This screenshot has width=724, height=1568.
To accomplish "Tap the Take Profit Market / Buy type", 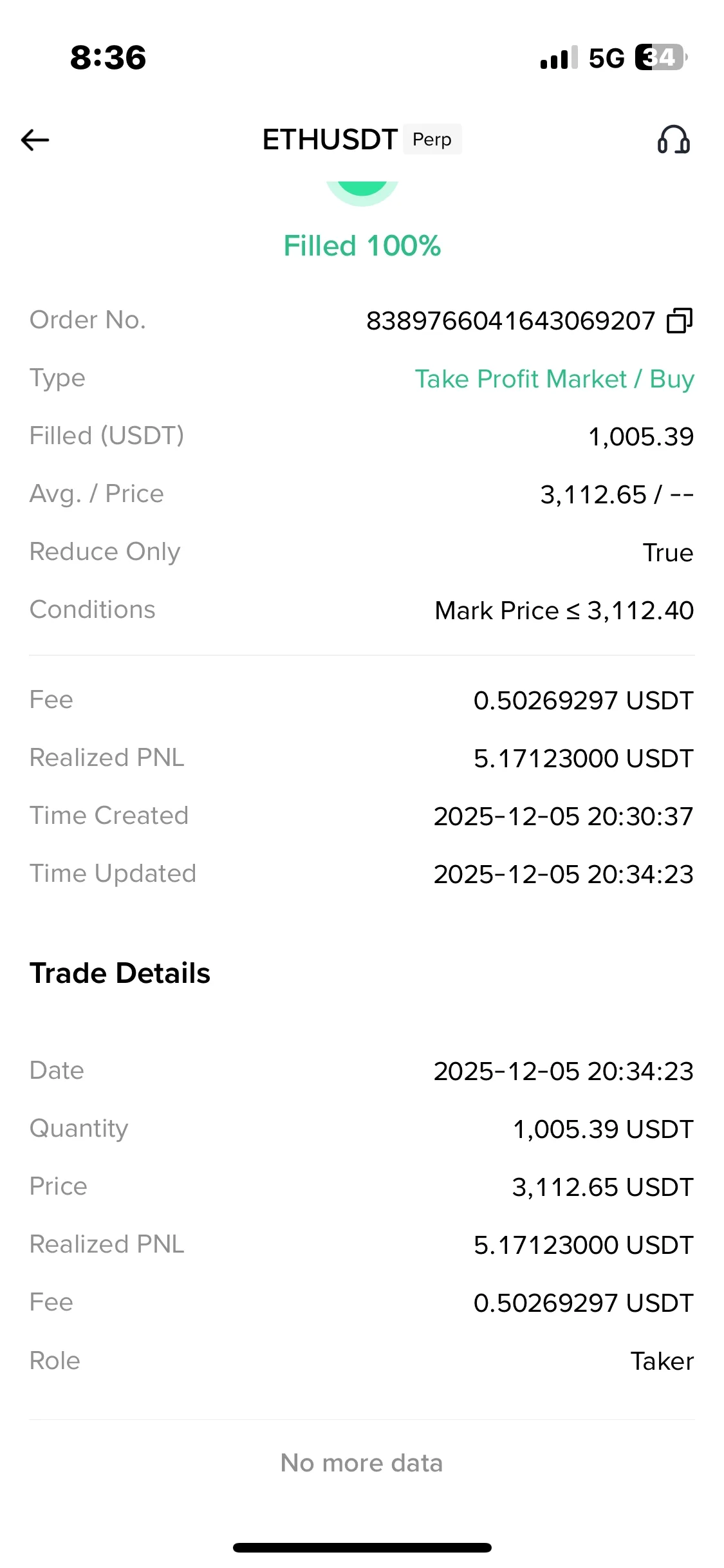I will tap(554, 379).
